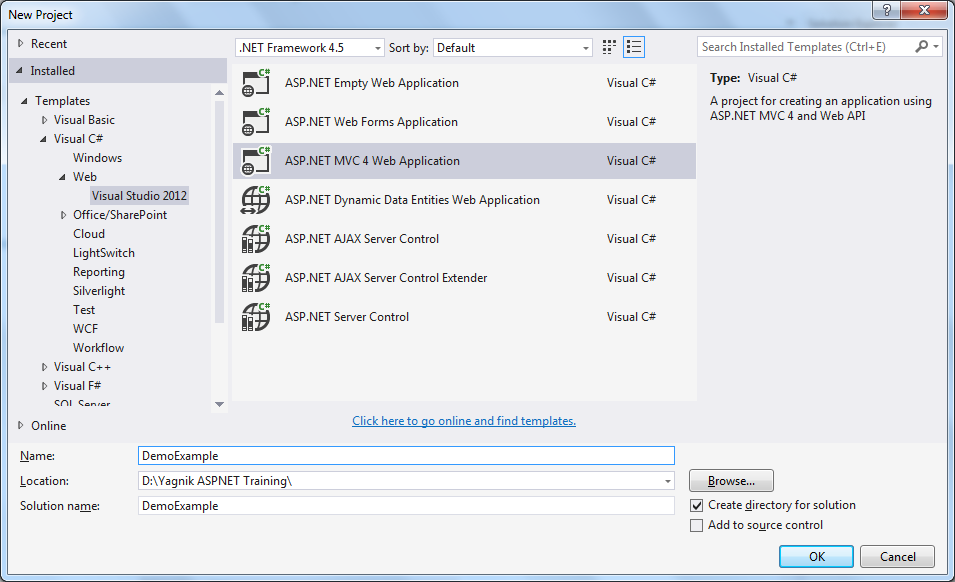Screen dimensions: 955x582
Task: Click the AJAX Server Control Extender icon
Action: 256,278
